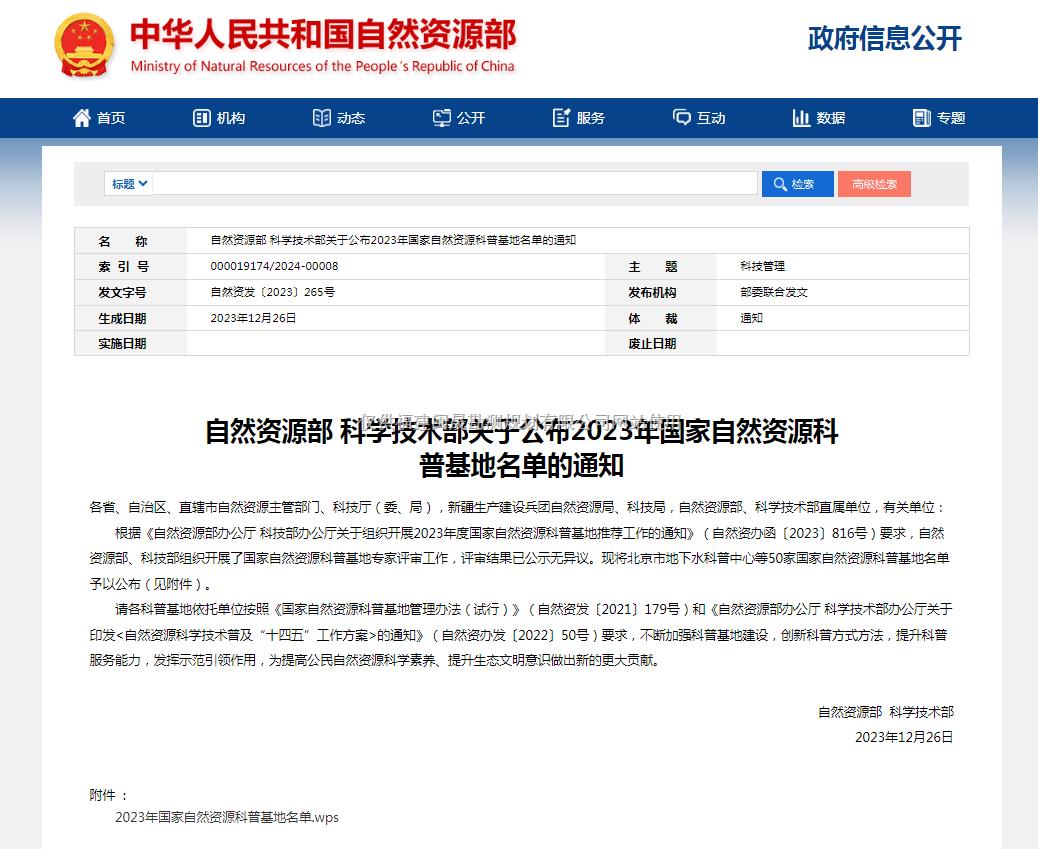1038x849 pixels.
Task: Click the 专题 newspaper icon
Action: click(x=921, y=118)
